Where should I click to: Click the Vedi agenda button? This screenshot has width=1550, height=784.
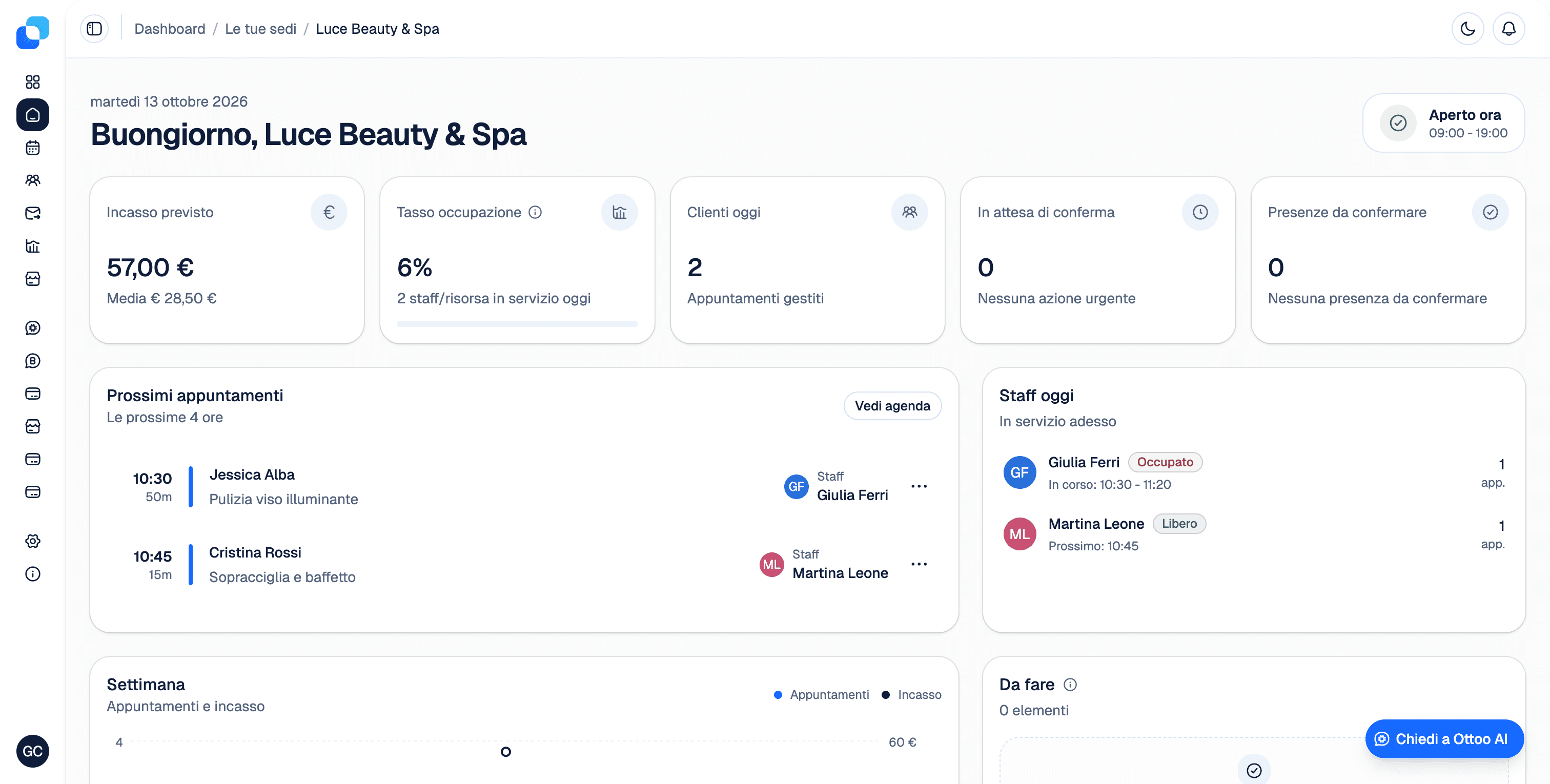pyautogui.click(x=892, y=406)
